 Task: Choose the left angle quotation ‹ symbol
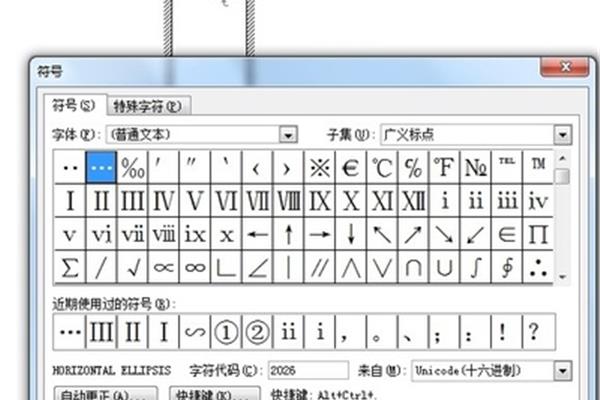pos(257,167)
